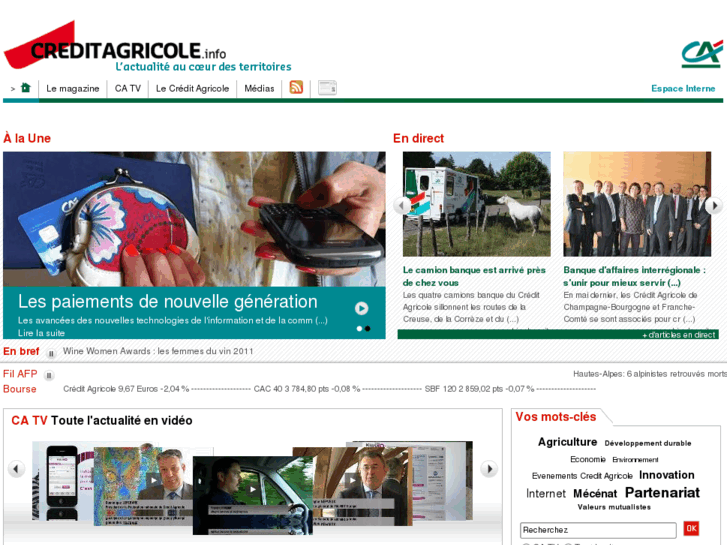Select the Mécénat keyword
Screen dimensions: 727x545
pyautogui.click(x=595, y=494)
